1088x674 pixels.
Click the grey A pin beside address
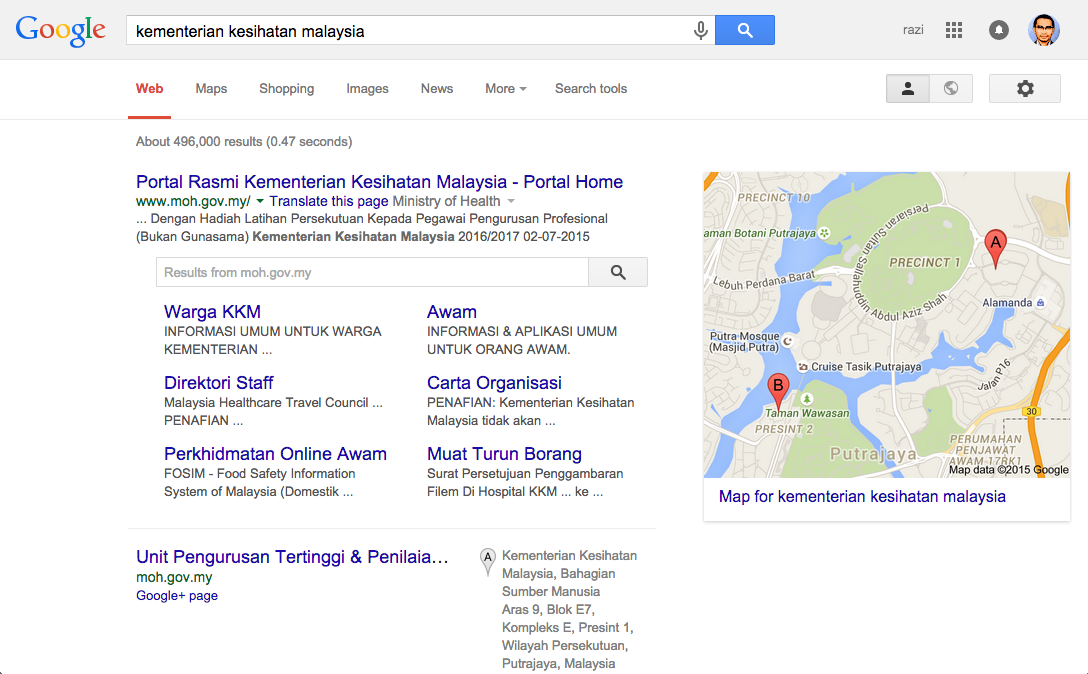click(488, 562)
